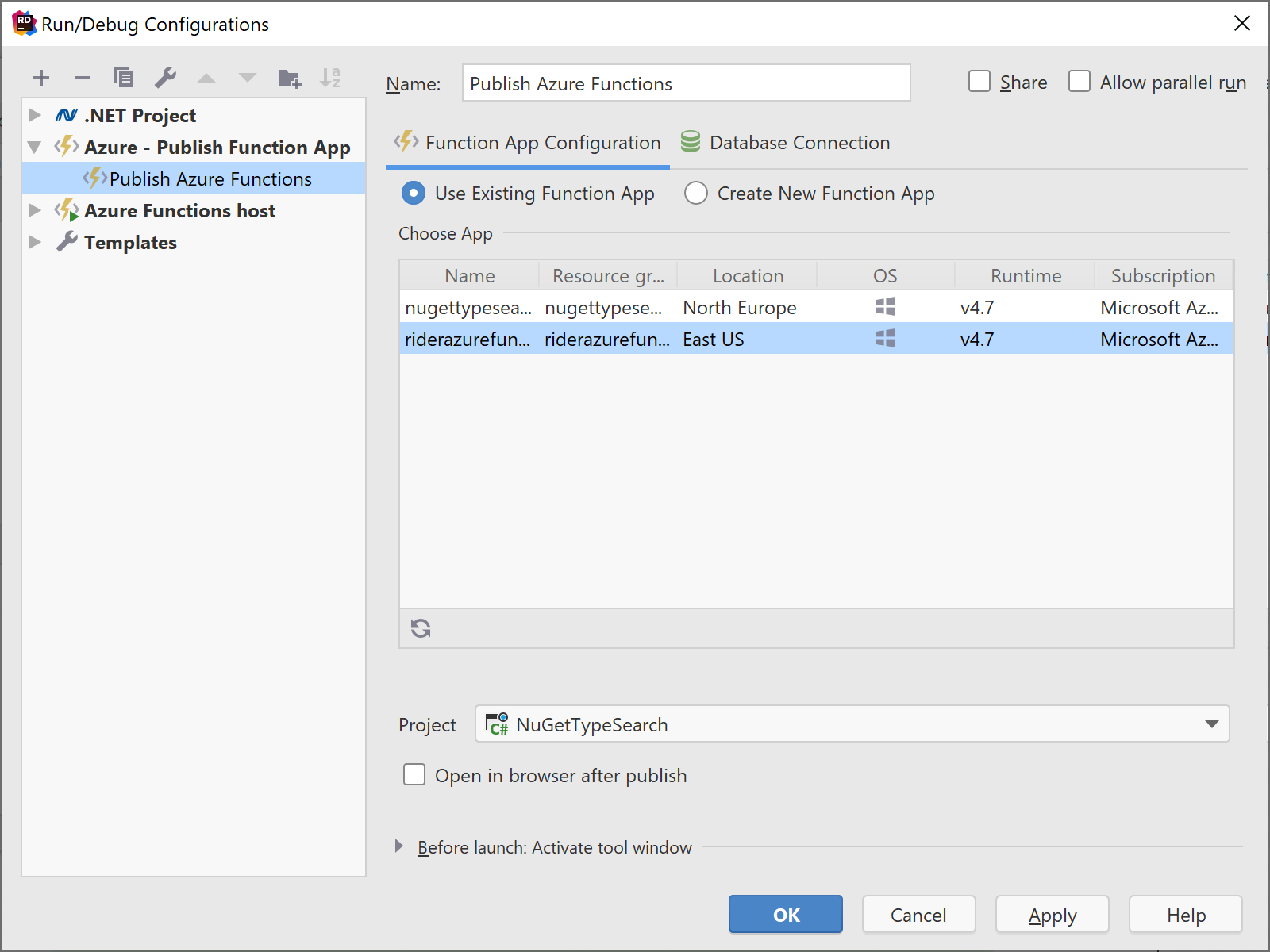Copy the selected configuration

[124, 78]
